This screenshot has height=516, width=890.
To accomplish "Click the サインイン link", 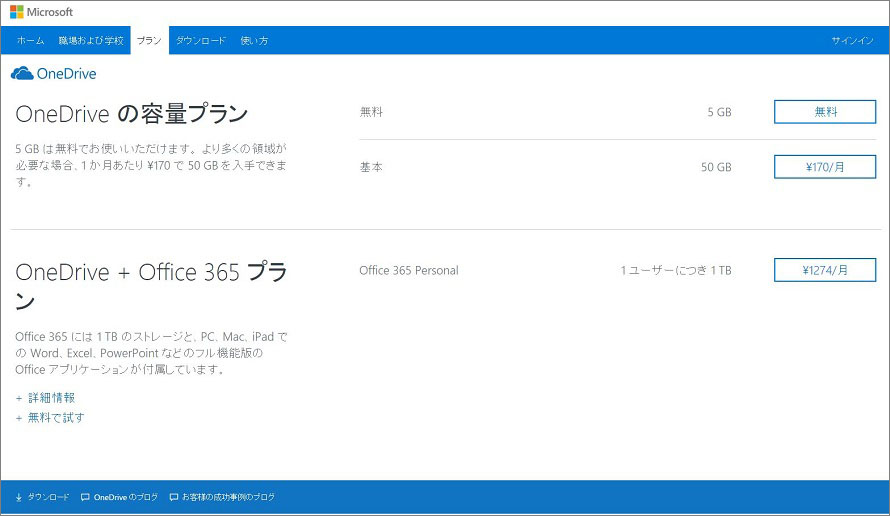I will (x=853, y=40).
